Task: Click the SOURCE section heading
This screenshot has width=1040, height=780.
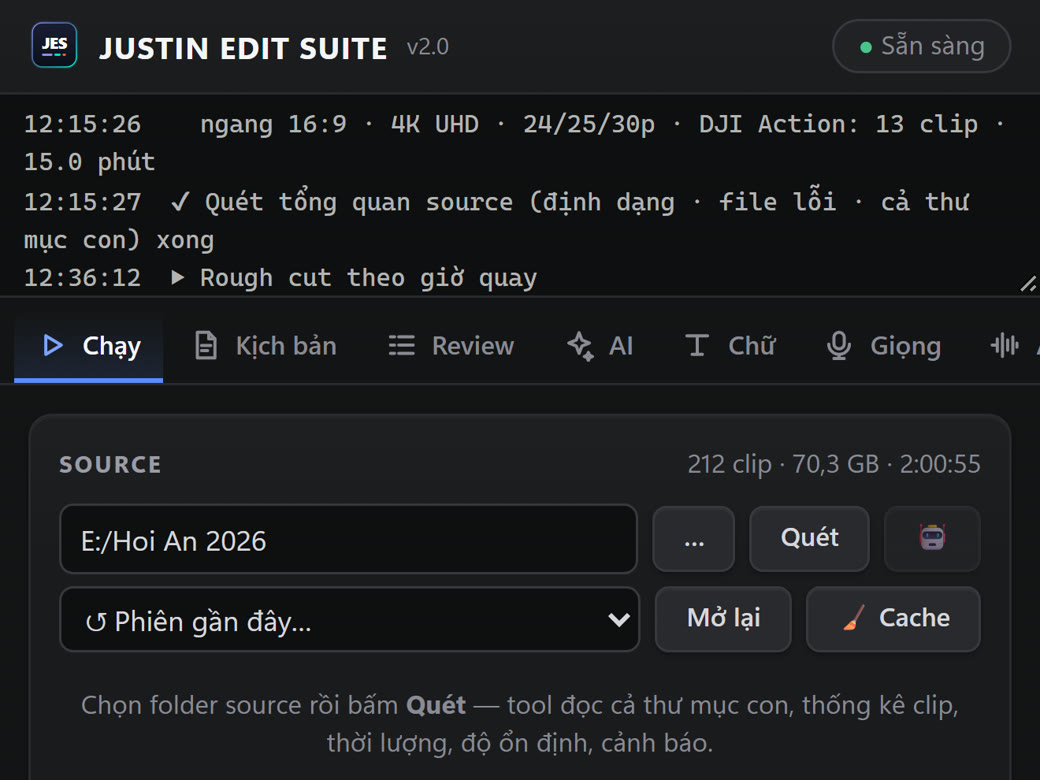Action: coord(110,465)
